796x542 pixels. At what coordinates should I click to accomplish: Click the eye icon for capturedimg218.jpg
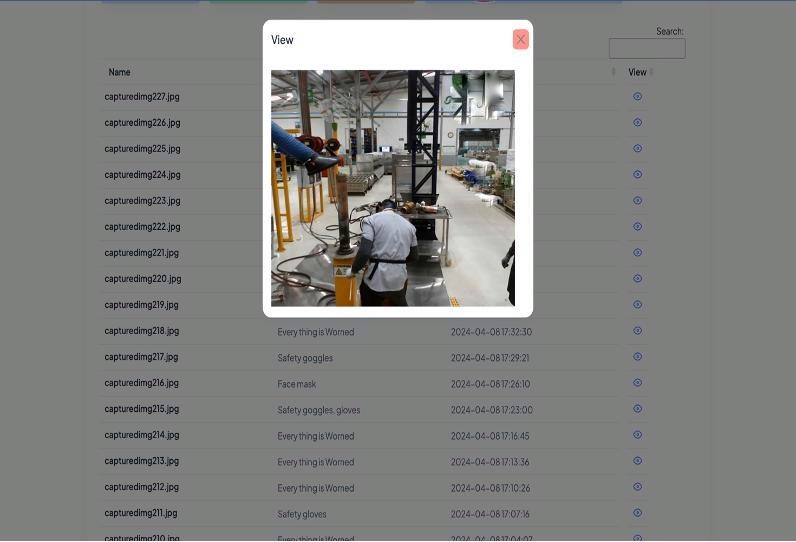click(x=637, y=331)
